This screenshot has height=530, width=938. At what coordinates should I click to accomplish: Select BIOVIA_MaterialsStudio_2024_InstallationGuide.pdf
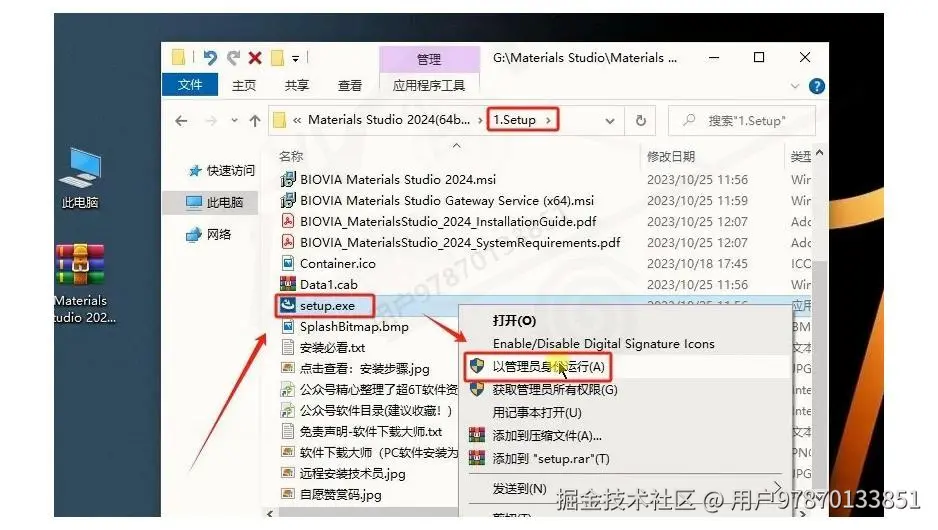[x=438, y=222]
